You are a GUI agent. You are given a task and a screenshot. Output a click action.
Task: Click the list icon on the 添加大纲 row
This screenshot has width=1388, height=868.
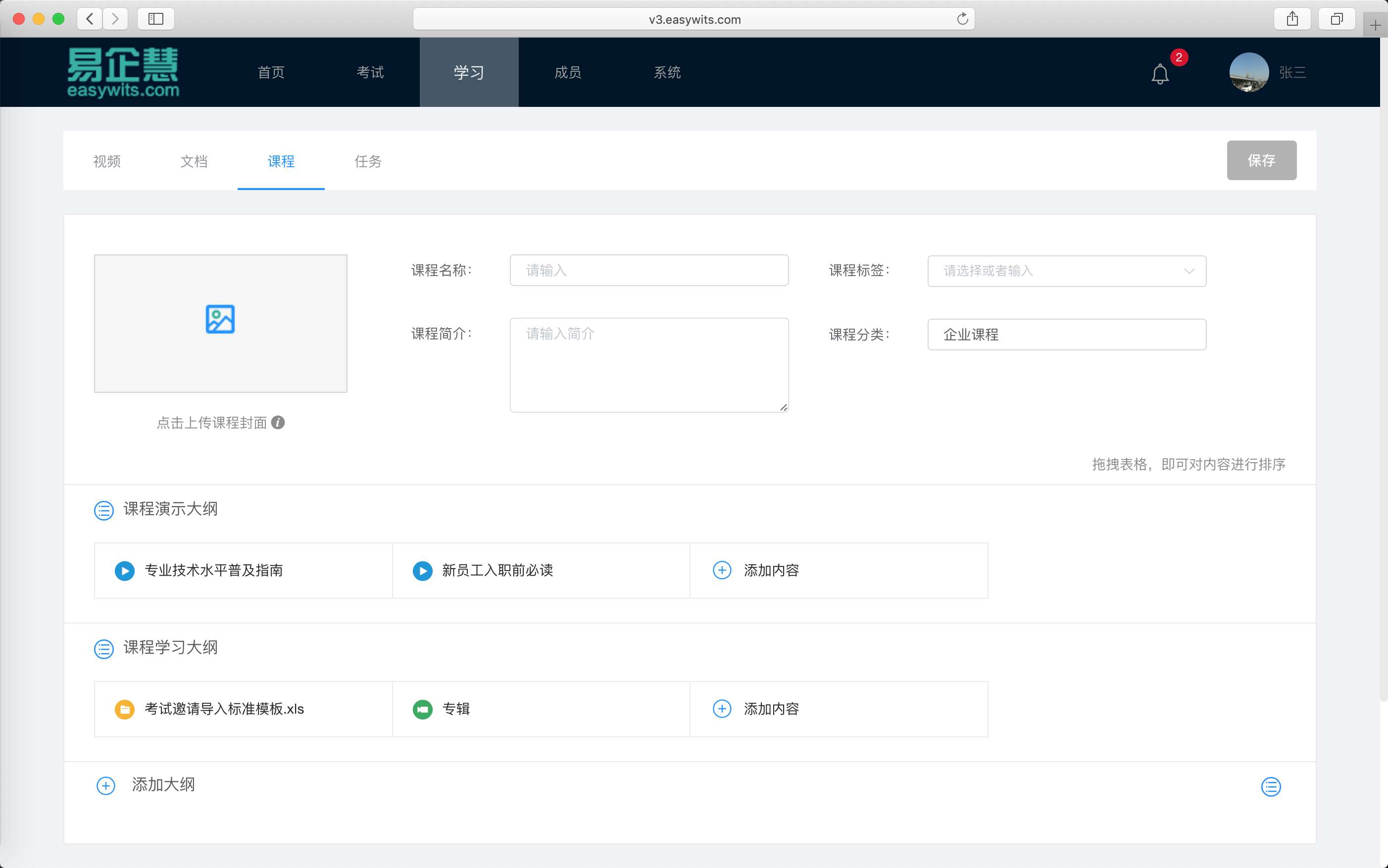[1270, 786]
